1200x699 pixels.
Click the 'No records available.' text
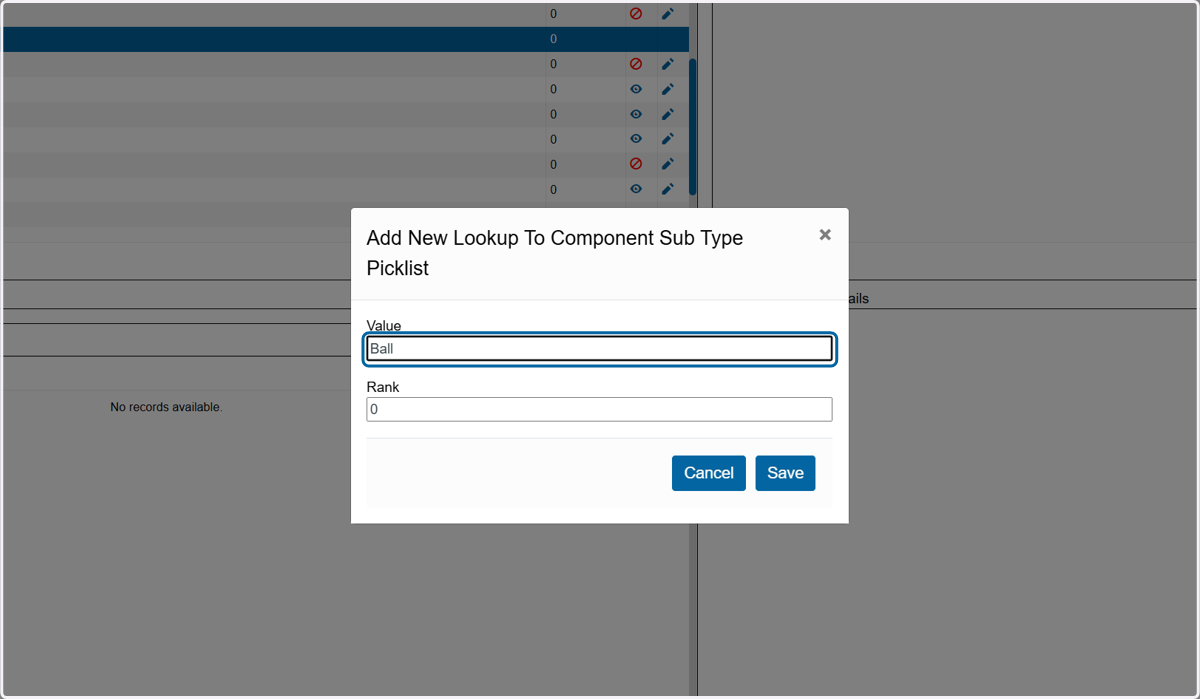pos(166,407)
